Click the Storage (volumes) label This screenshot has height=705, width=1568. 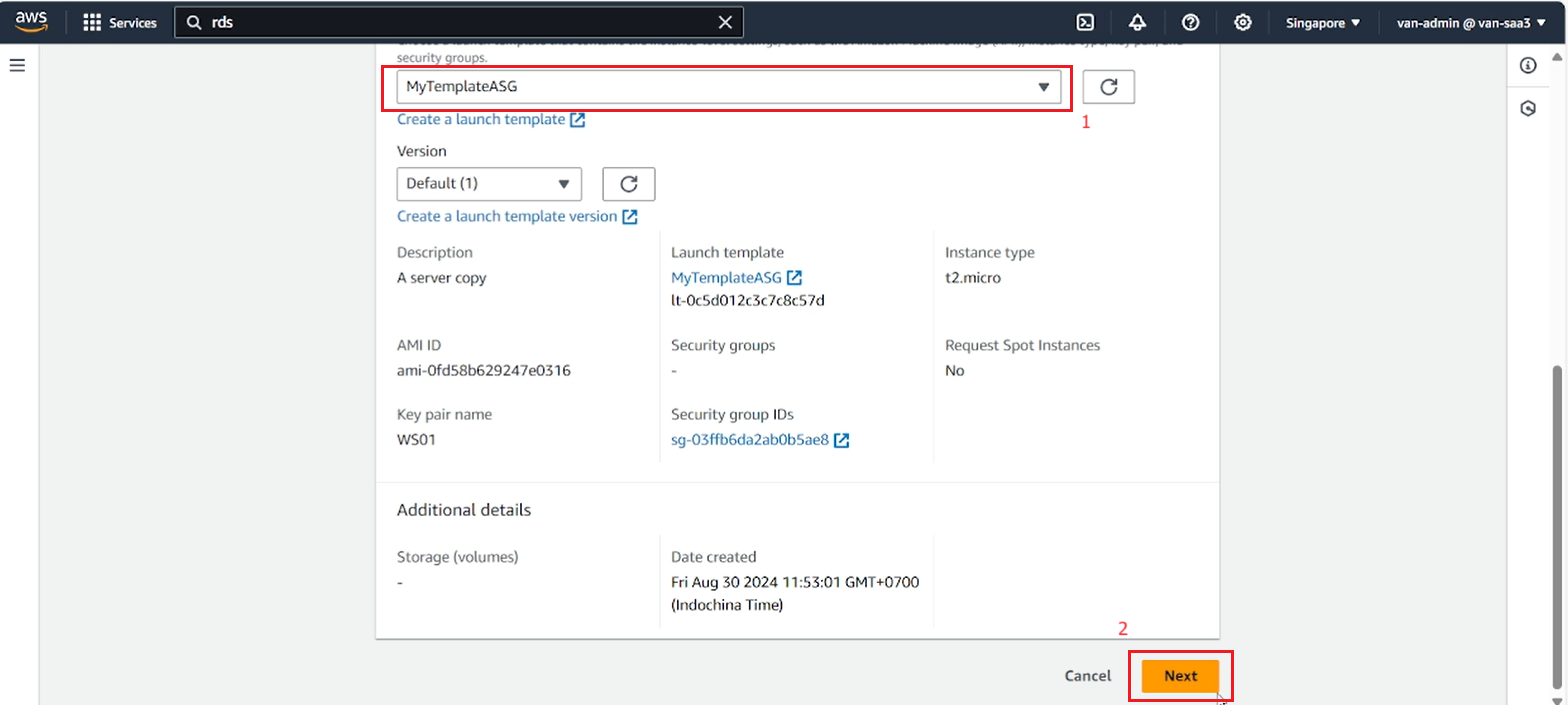point(458,556)
